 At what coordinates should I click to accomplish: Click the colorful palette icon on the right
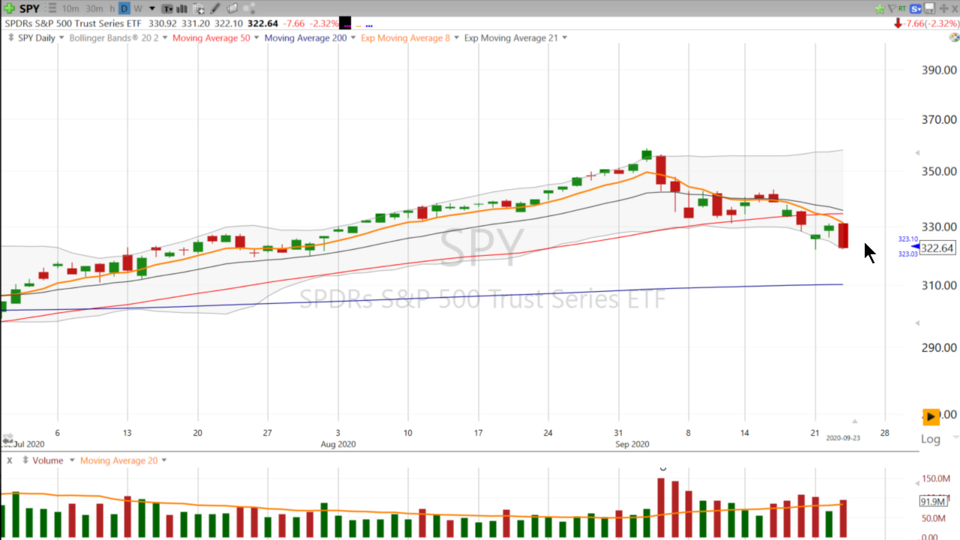coord(954,38)
